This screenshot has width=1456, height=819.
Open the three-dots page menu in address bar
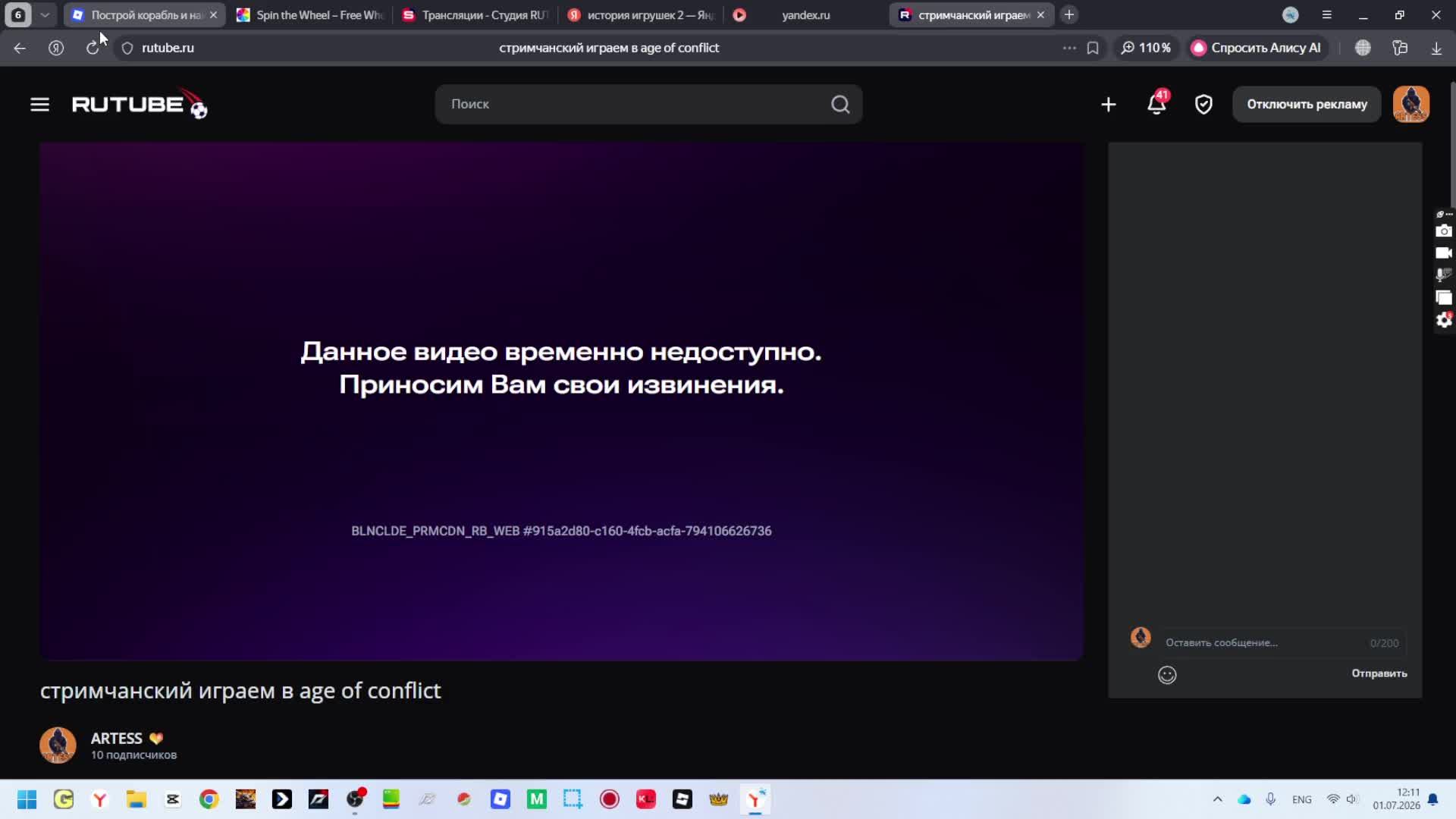[x=1069, y=48]
